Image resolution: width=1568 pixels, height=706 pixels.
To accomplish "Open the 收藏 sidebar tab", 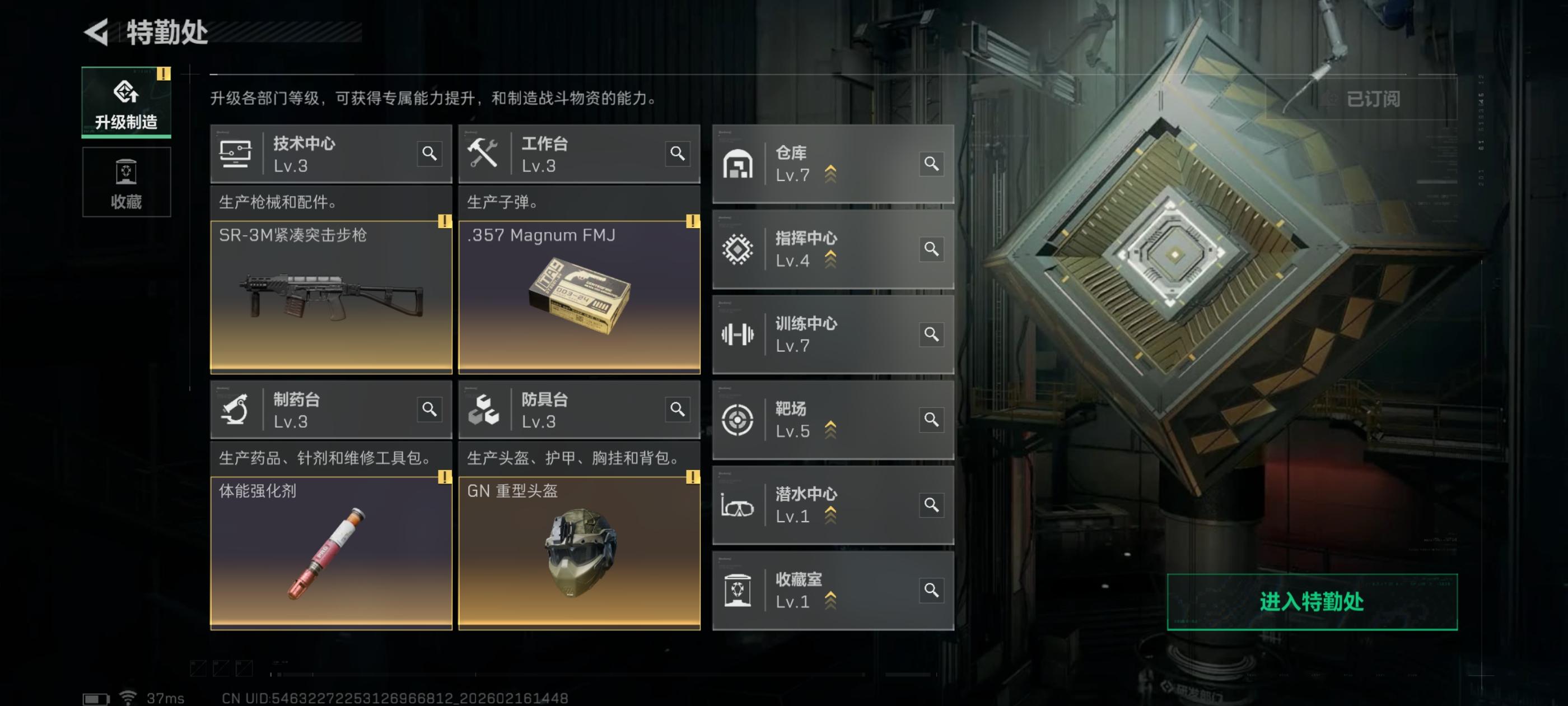I will point(126,182).
